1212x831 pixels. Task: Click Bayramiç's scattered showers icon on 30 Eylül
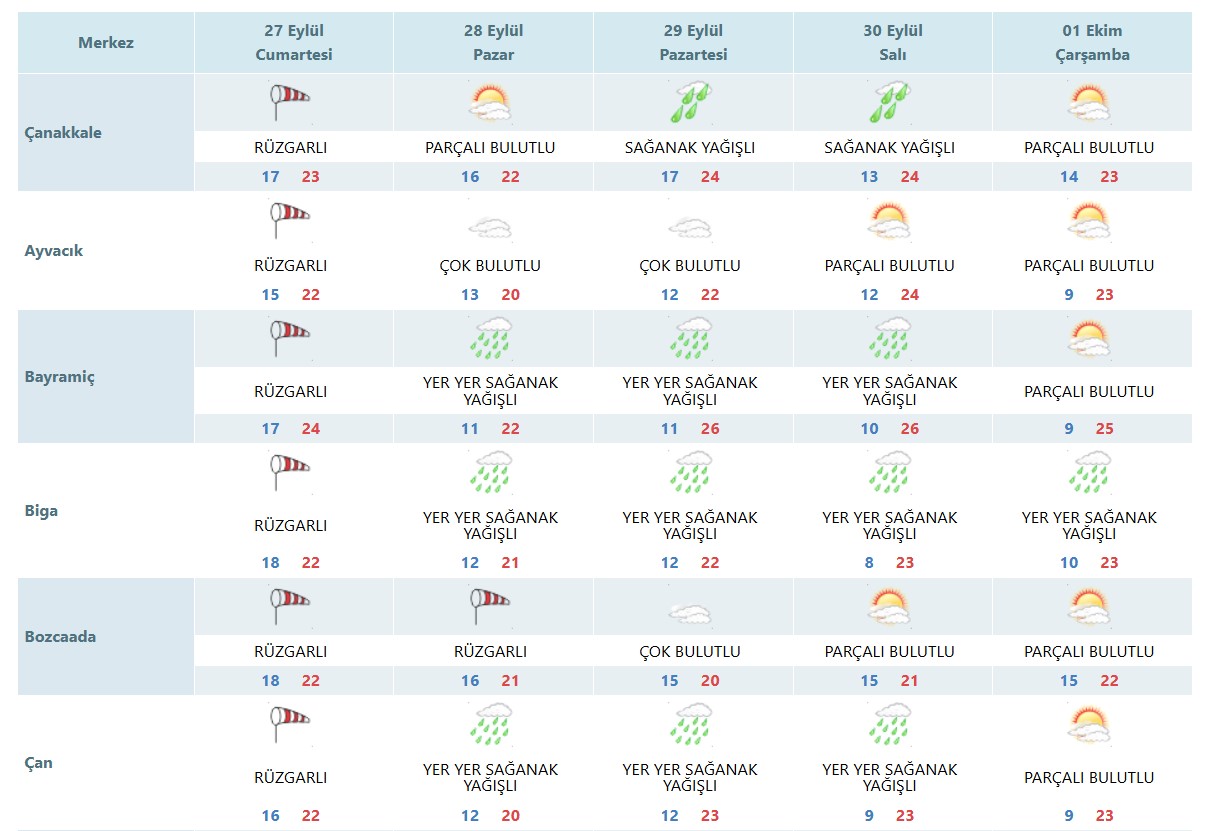(x=889, y=339)
